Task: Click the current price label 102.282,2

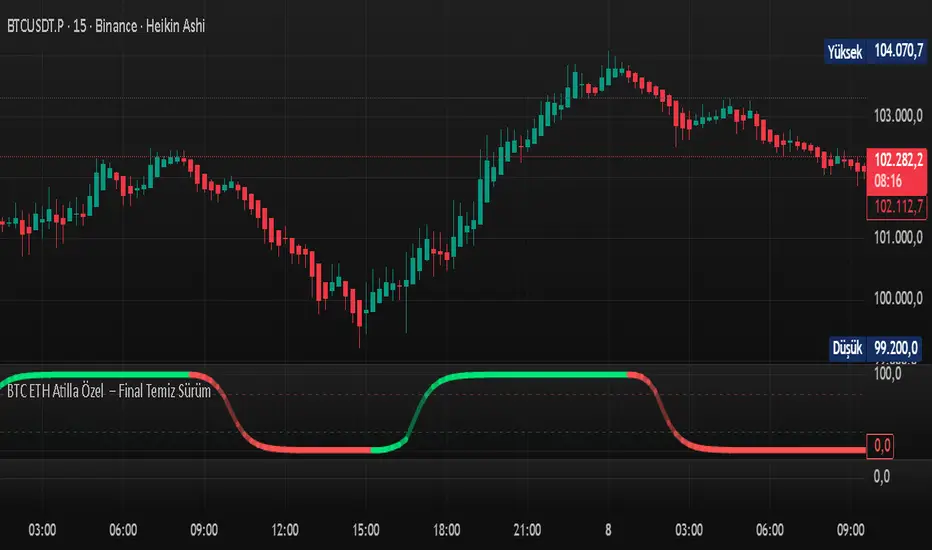Action: pos(898,159)
